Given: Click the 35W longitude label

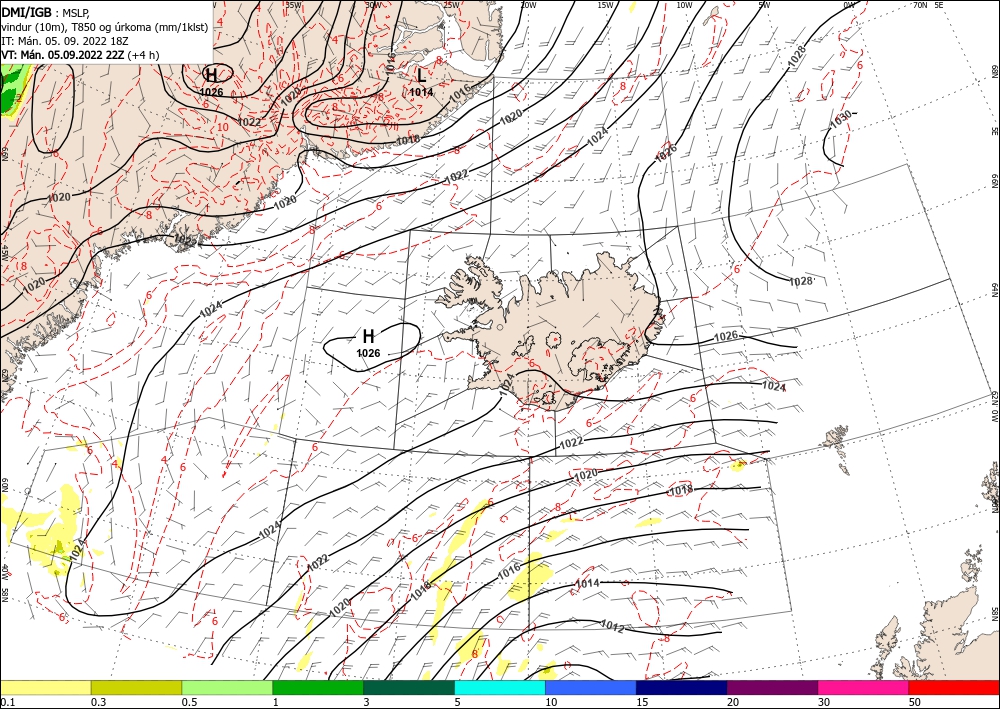Looking at the screenshot, I should click(293, 4).
